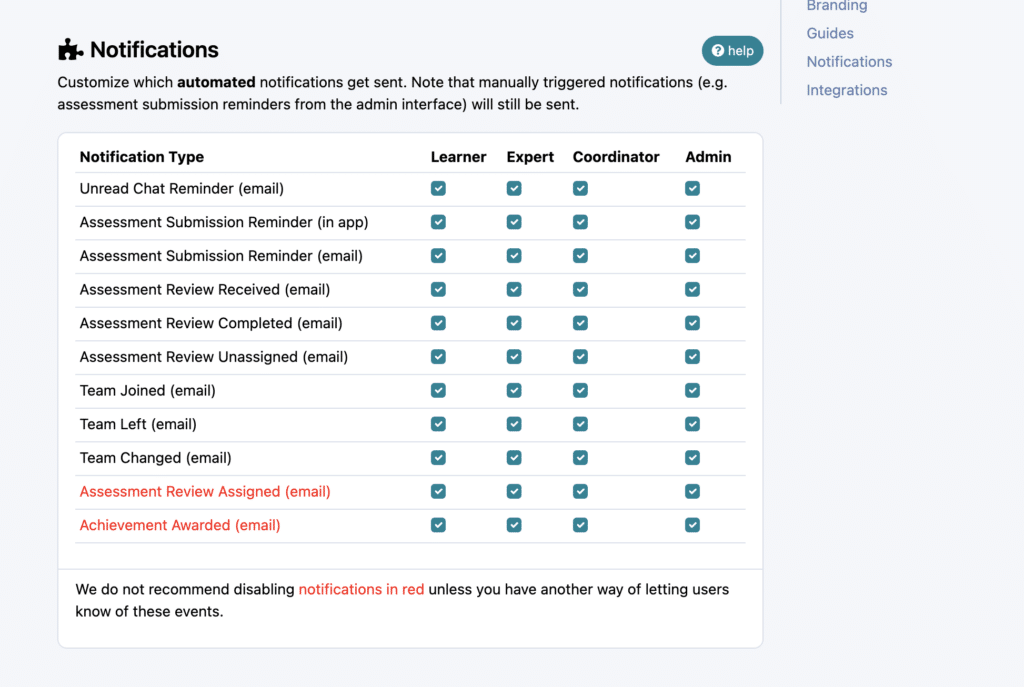
Task: Open Integrations in the sidebar navigation
Action: (847, 90)
